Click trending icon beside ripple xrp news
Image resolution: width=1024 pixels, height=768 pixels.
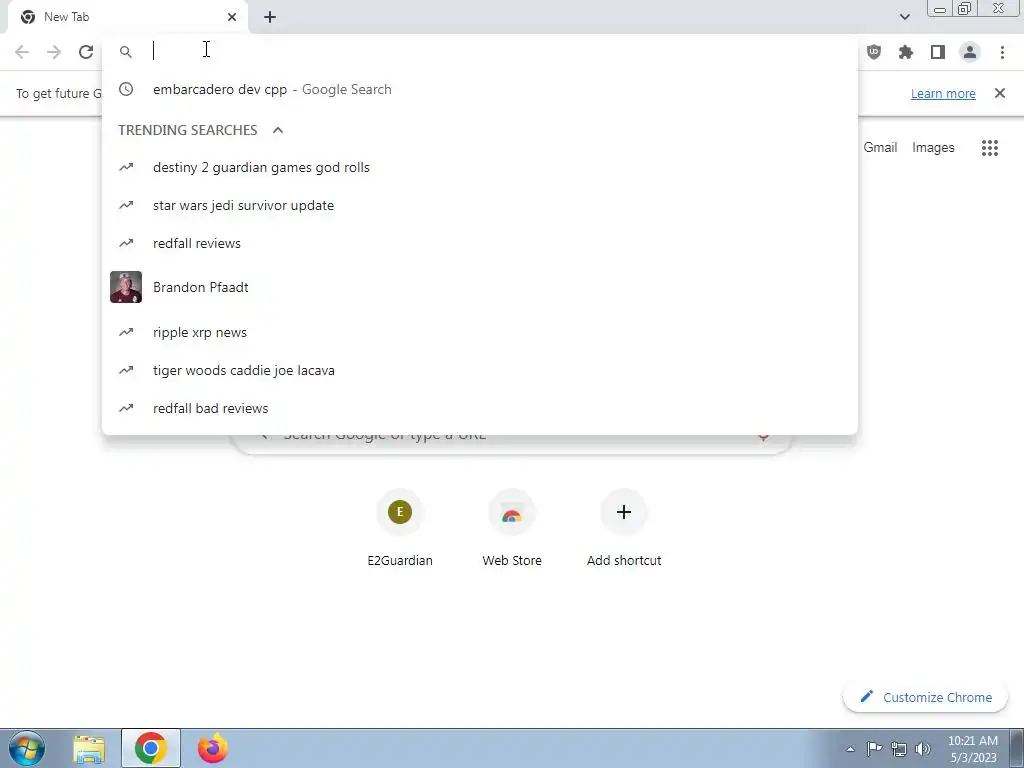(x=126, y=332)
